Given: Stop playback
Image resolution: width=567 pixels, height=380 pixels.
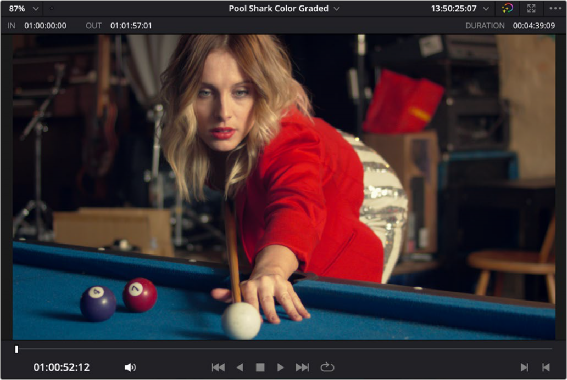Looking at the screenshot, I should click(x=260, y=367).
